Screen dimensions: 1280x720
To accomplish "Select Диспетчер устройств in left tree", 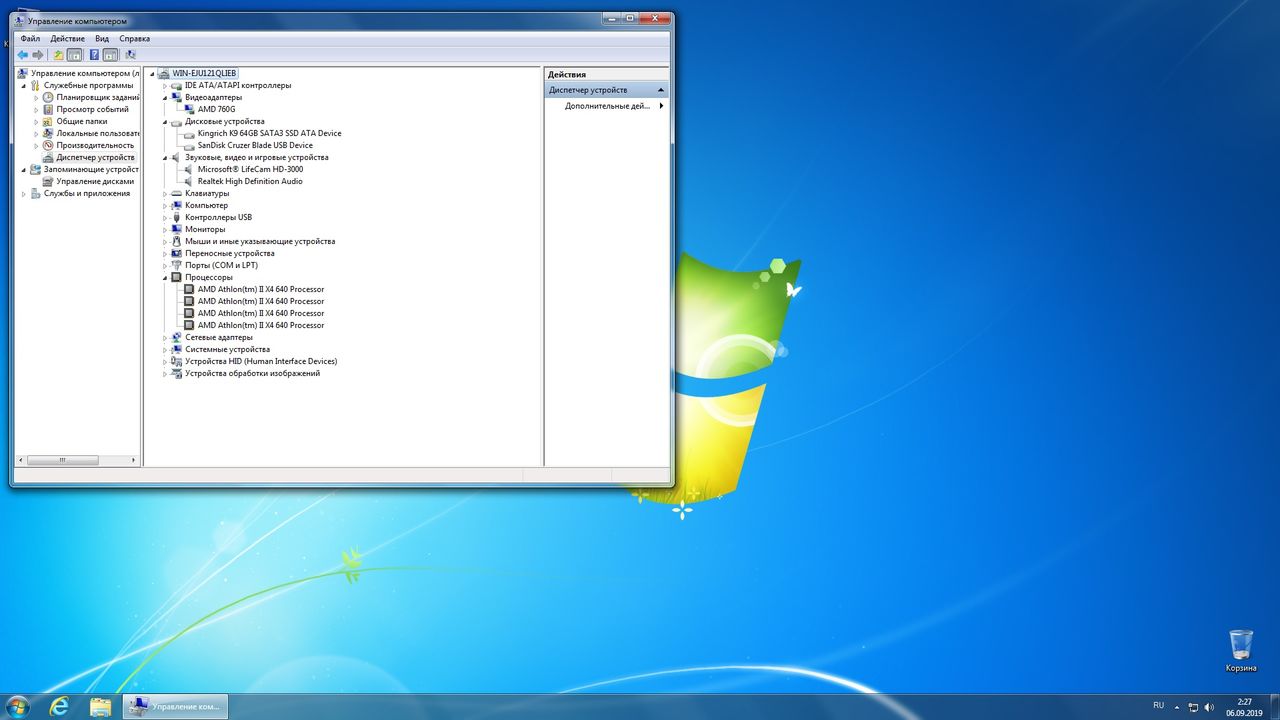I will point(95,157).
